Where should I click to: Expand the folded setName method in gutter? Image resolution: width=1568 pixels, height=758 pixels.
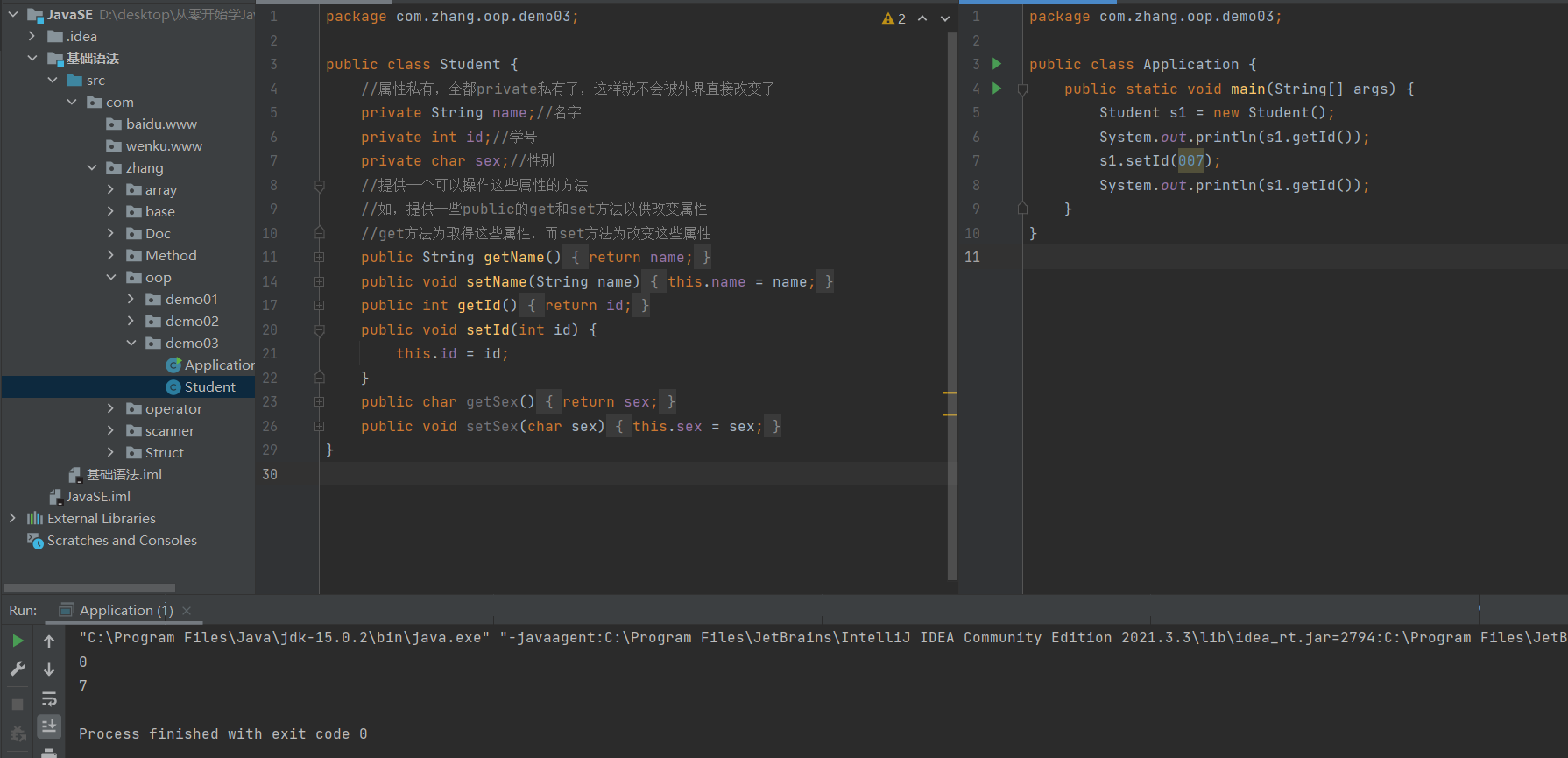320,282
